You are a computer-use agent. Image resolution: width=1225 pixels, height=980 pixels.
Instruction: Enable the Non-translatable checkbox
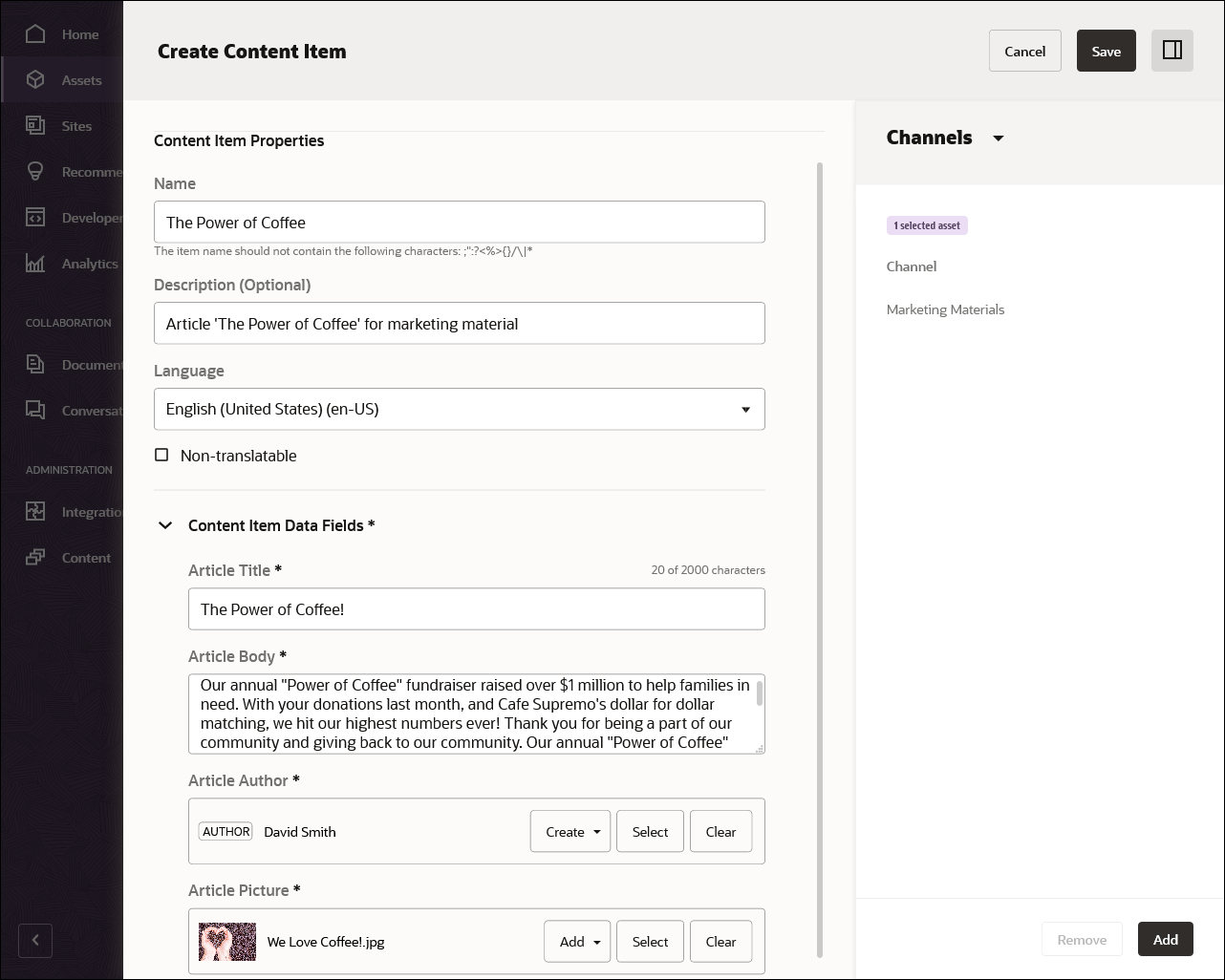[x=161, y=456]
